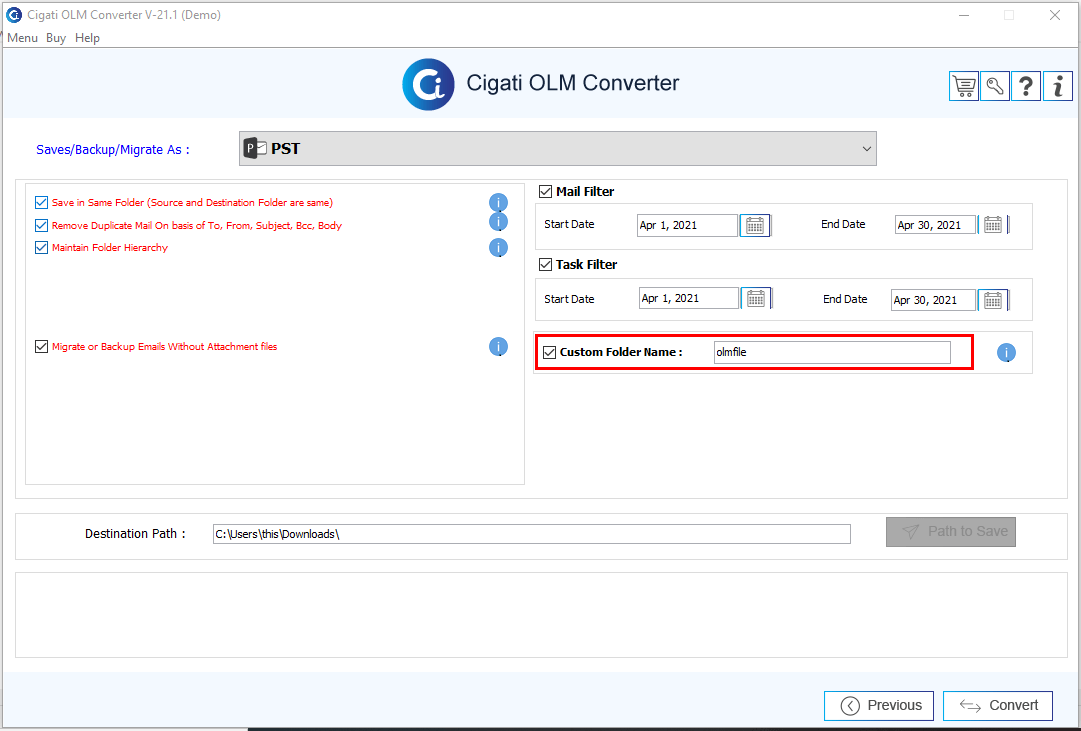1081x731 pixels.
Task: Click the key activation icon
Action: pyautogui.click(x=995, y=86)
